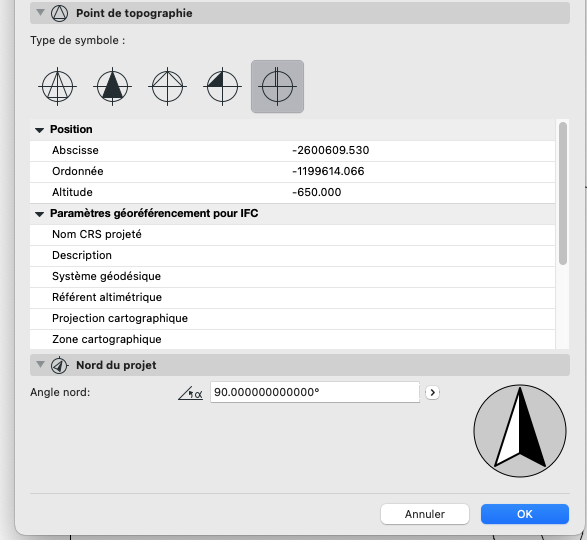Edit the Abscisse value
The height and width of the screenshot is (540, 587).
click(331, 150)
